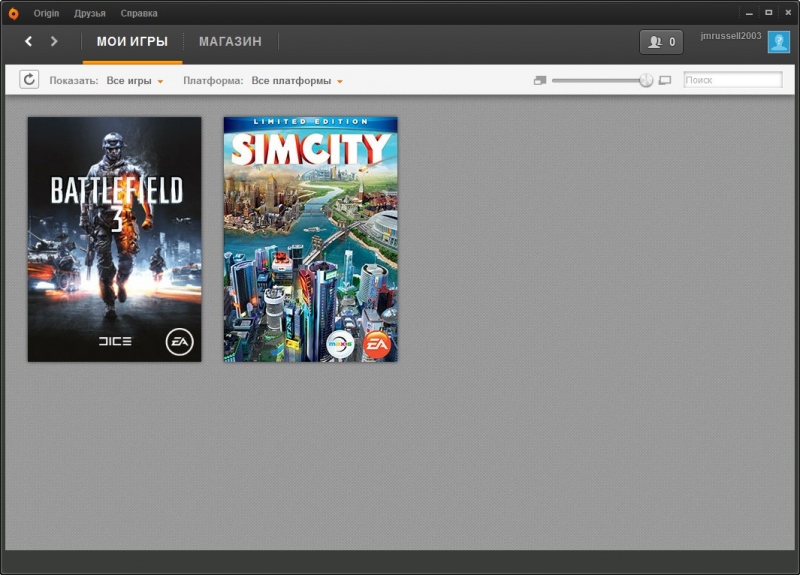Open the Справка menu
Screen dimensions: 800x575
[x=139, y=13]
